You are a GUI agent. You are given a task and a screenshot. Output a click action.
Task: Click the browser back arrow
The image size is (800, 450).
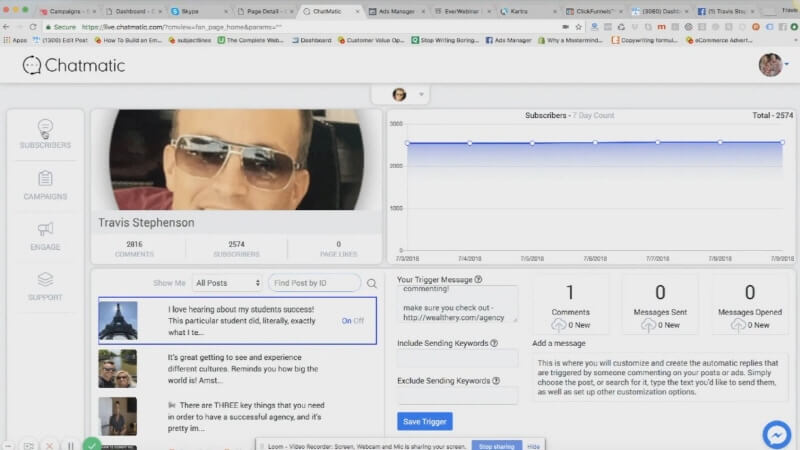pos(6,27)
